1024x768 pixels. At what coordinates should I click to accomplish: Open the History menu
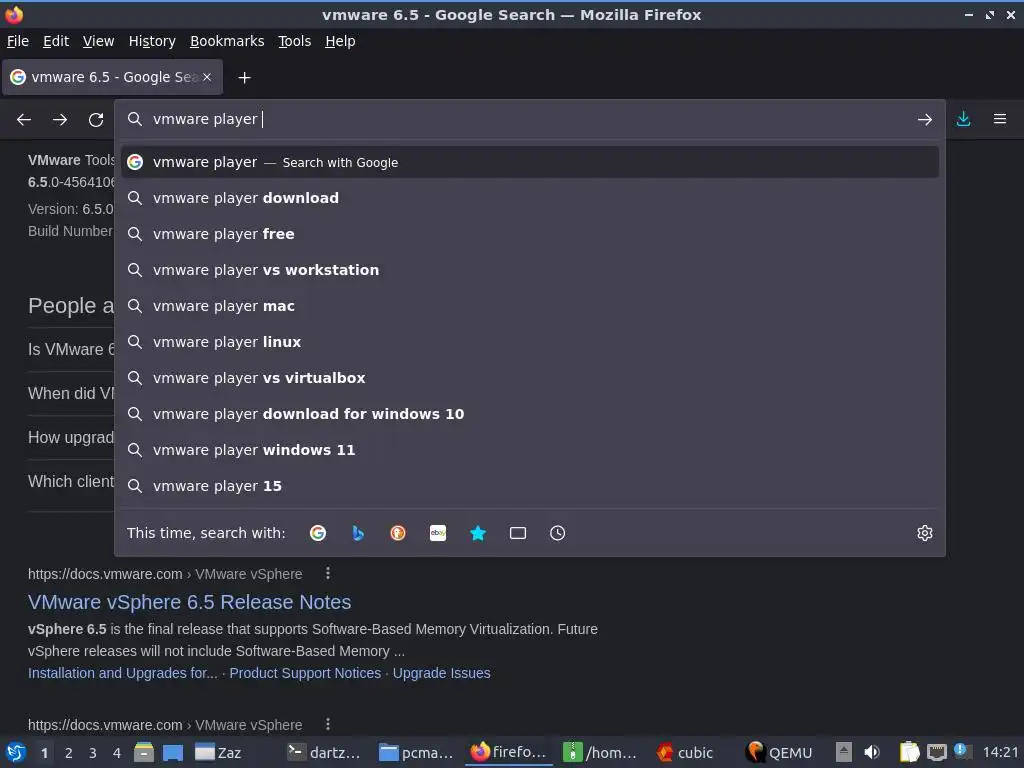click(152, 41)
